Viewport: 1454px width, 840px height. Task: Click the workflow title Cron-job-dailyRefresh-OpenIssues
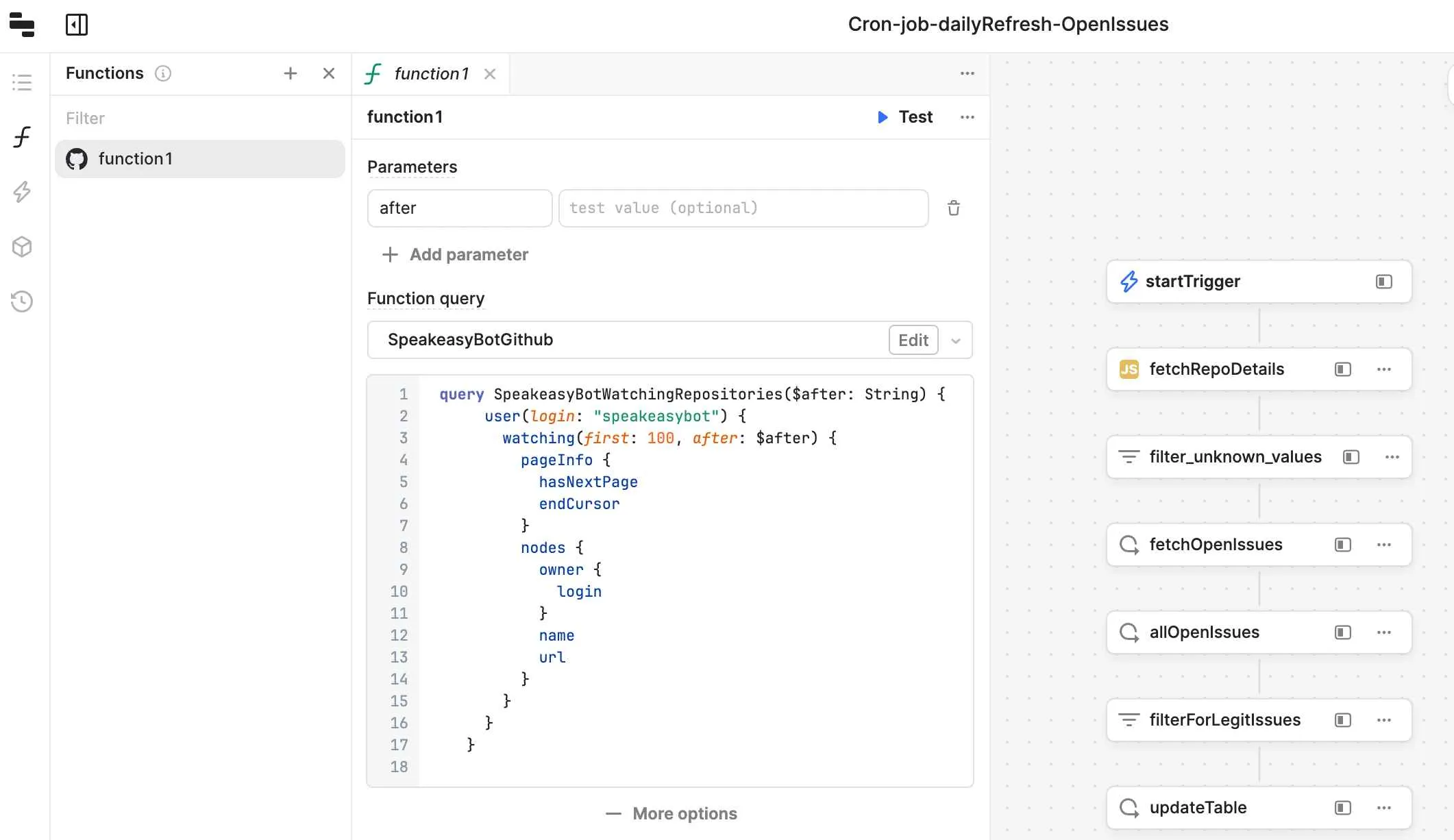[1008, 25]
